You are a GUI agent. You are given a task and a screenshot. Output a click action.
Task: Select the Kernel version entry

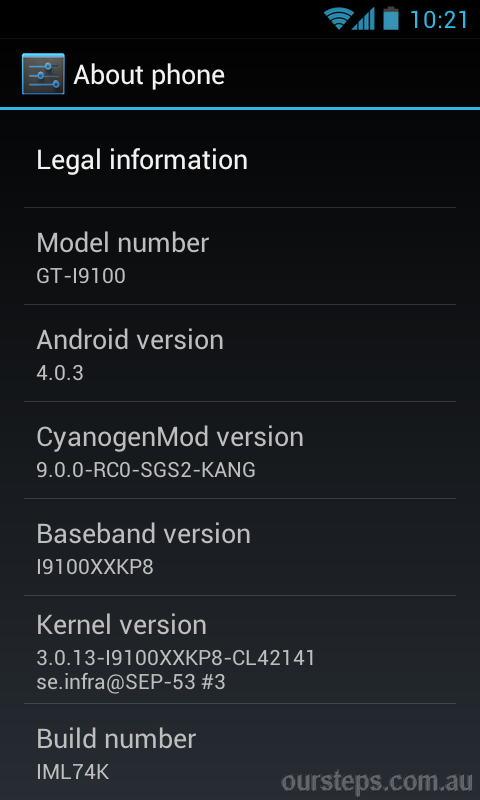click(240, 649)
